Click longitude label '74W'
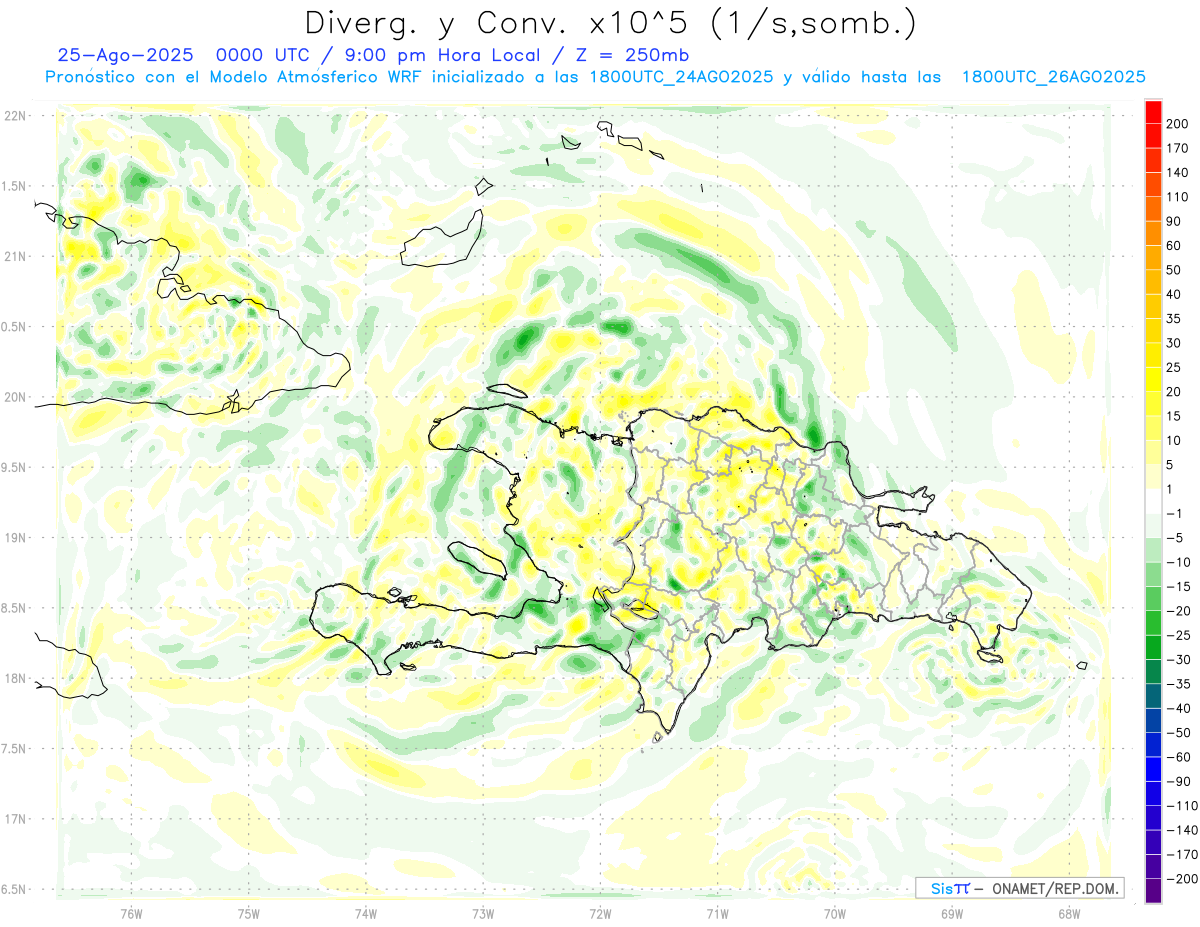This screenshot has width=1200, height=927. [x=366, y=914]
